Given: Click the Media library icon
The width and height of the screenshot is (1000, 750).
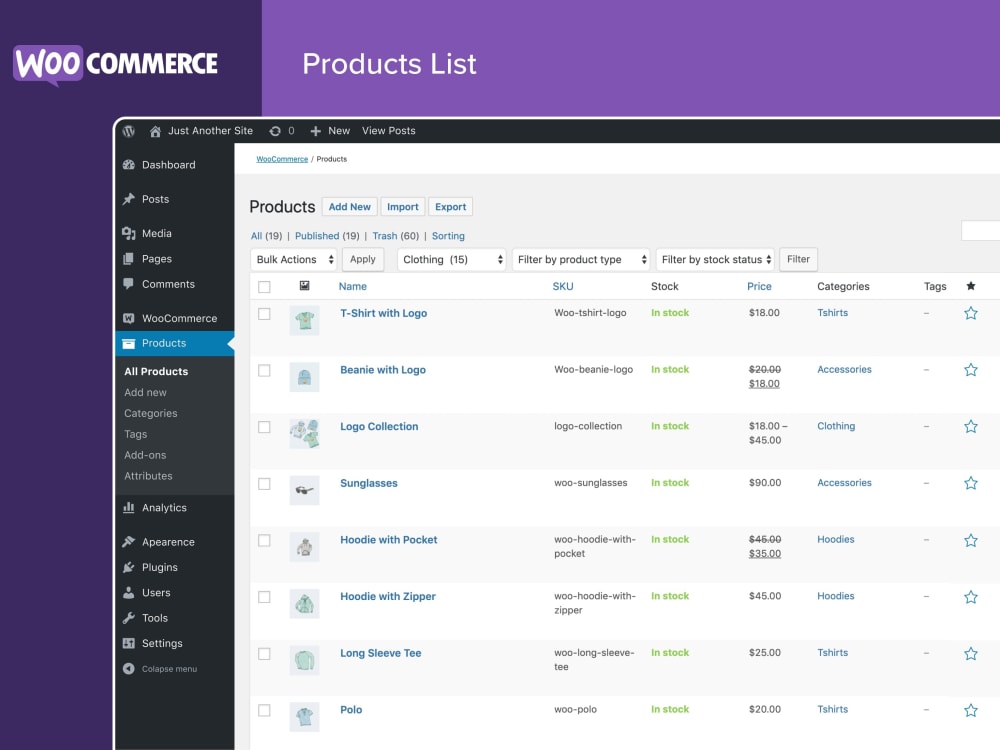Looking at the screenshot, I should [128, 233].
